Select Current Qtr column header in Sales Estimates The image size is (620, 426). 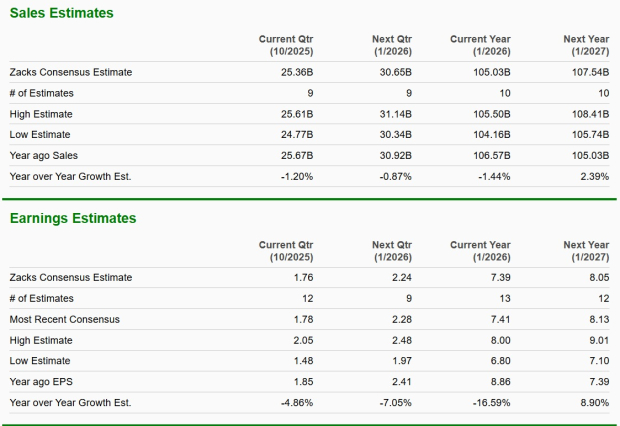click(x=286, y=45)
